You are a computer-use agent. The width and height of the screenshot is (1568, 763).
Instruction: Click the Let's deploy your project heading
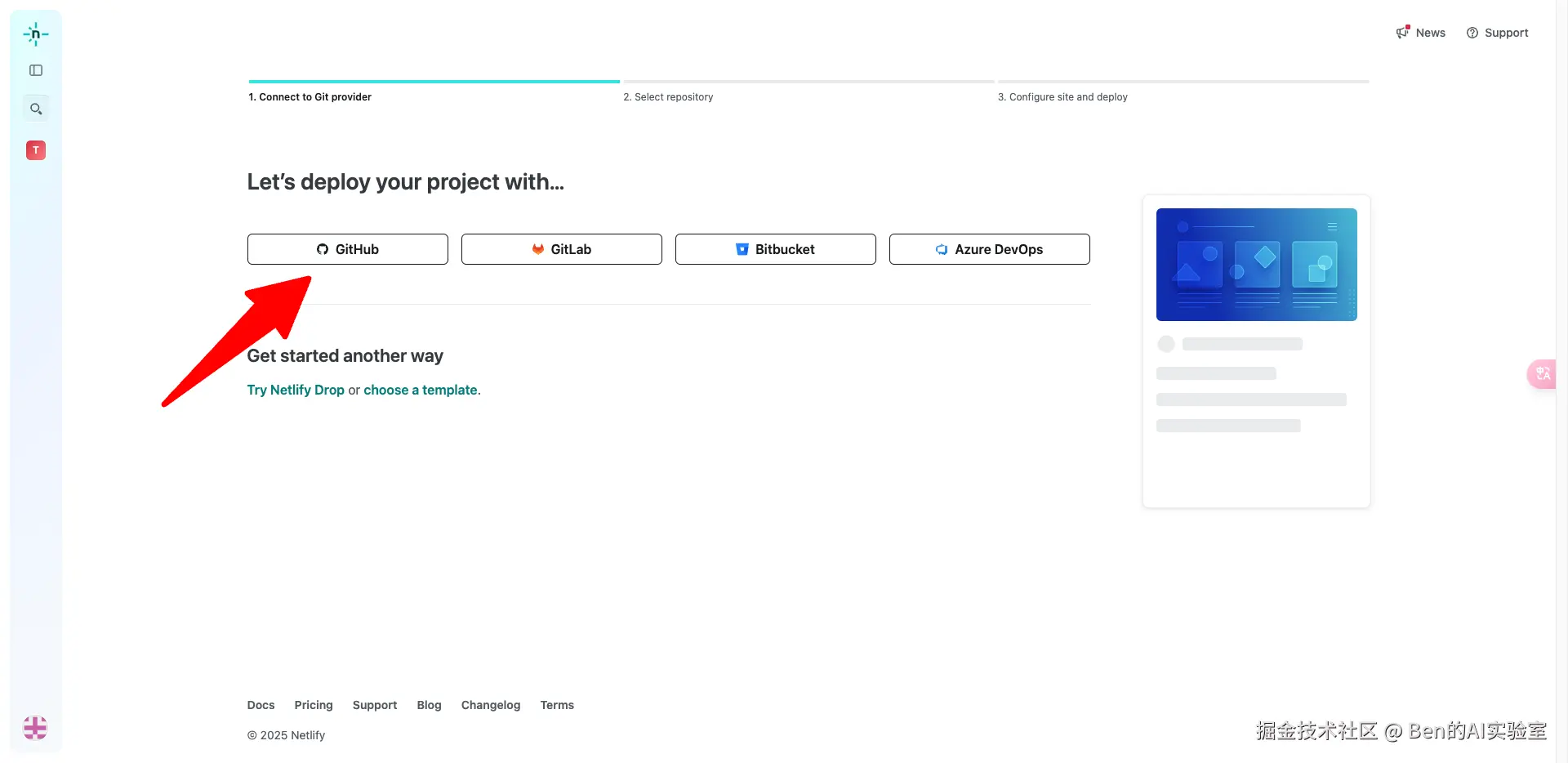(x=406, y=181)
